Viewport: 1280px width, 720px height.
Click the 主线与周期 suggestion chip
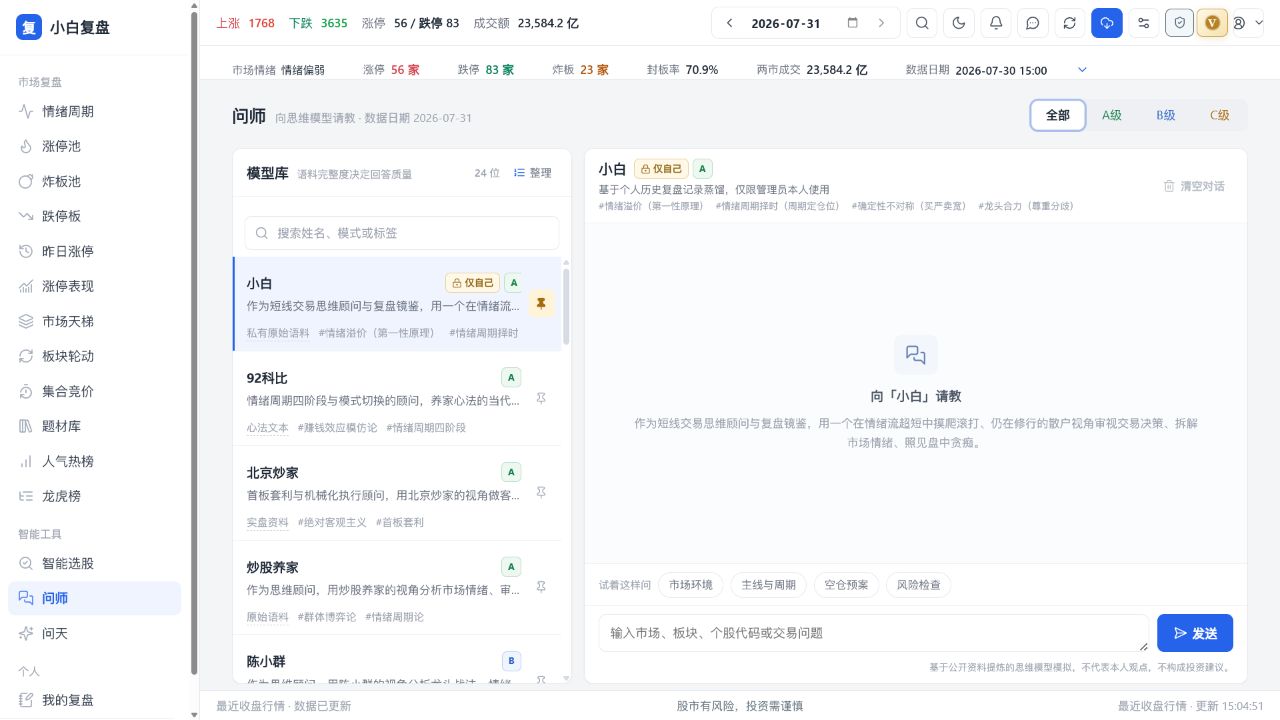pyautogui.click(x=768, y=585)
